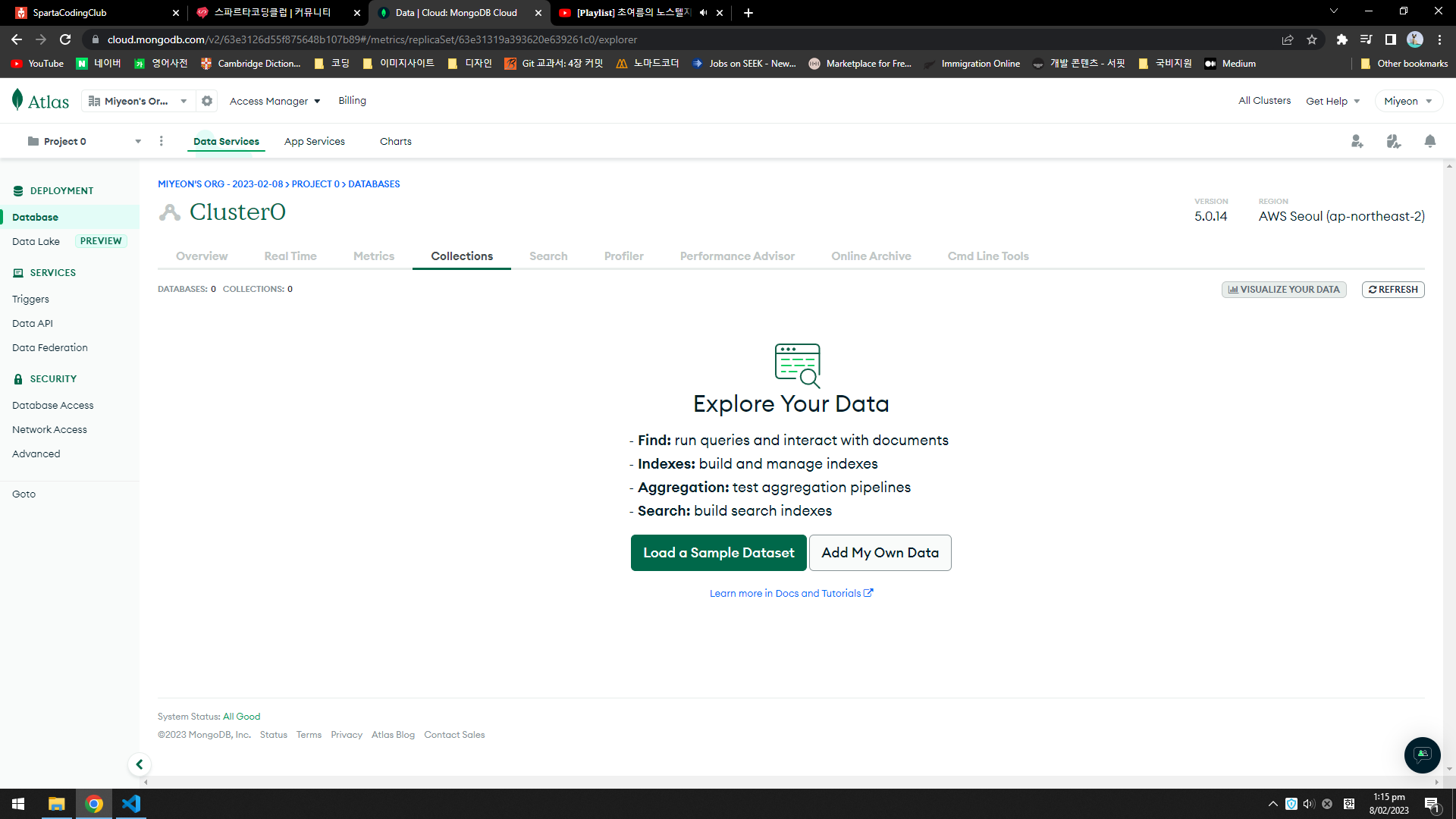Click the address bar URL
The width and height of the screenshot is (1456, 819).
pyautogui.click(x=372, y=39)
